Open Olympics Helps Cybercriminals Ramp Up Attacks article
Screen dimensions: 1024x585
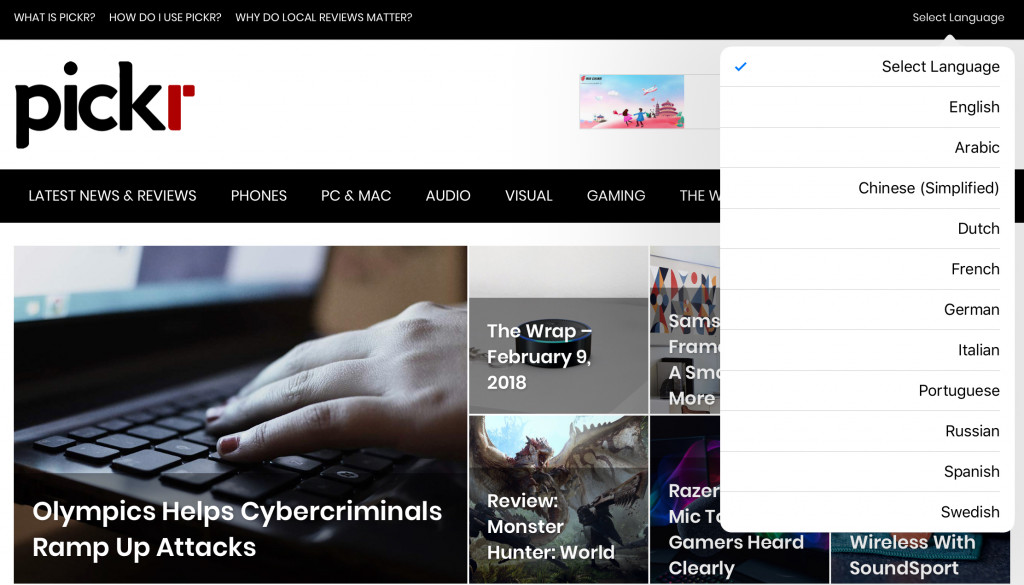(240, 415)
